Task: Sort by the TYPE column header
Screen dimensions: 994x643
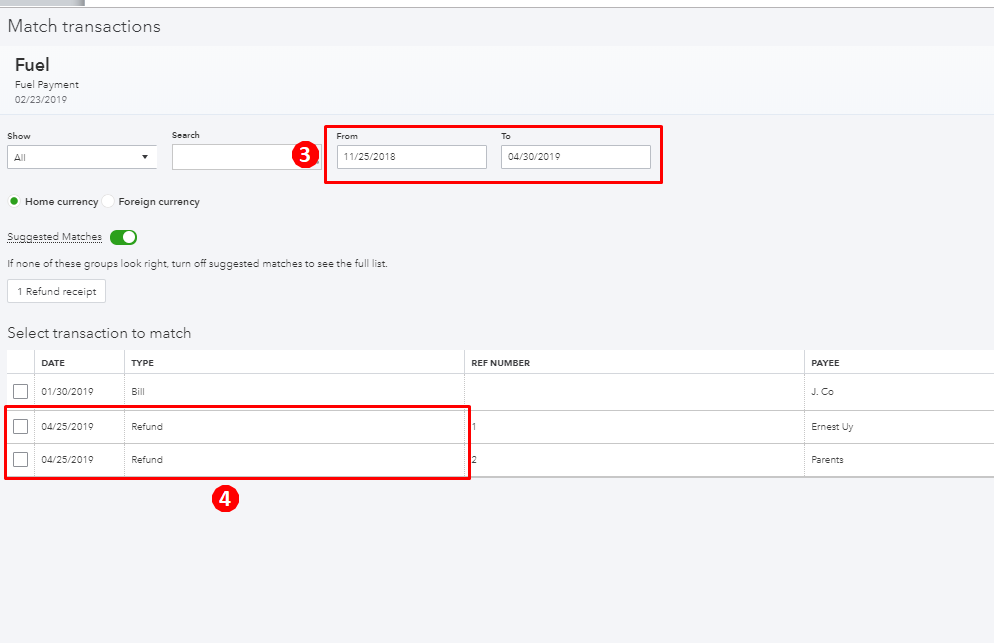Action: (143, 363)
